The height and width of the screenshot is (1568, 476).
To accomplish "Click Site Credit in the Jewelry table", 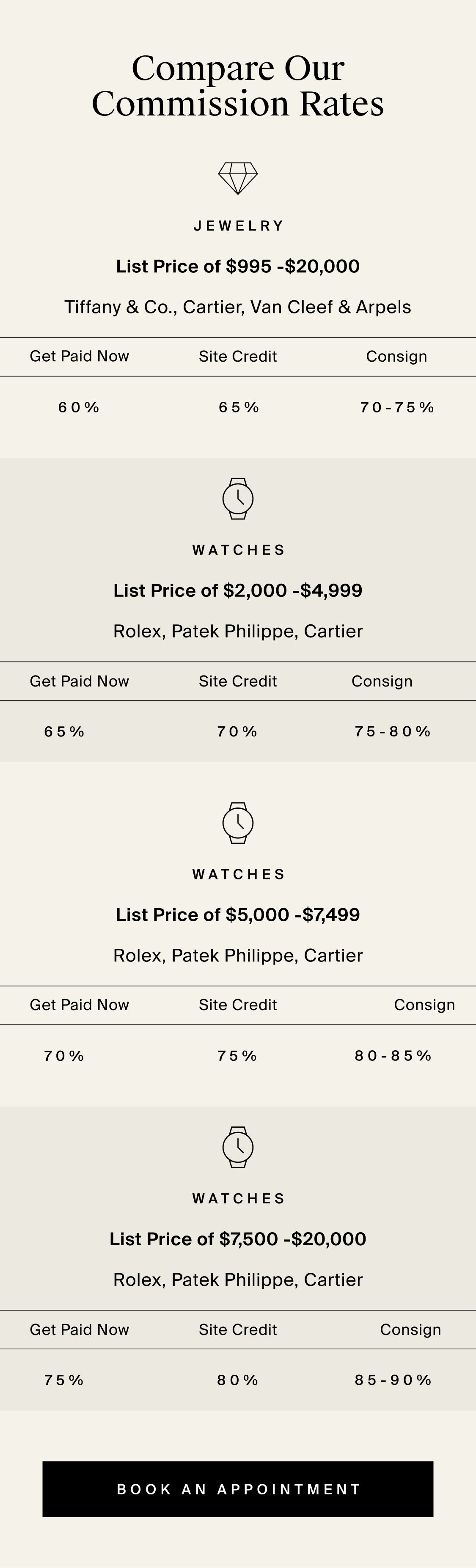I will tap(238, 356).
